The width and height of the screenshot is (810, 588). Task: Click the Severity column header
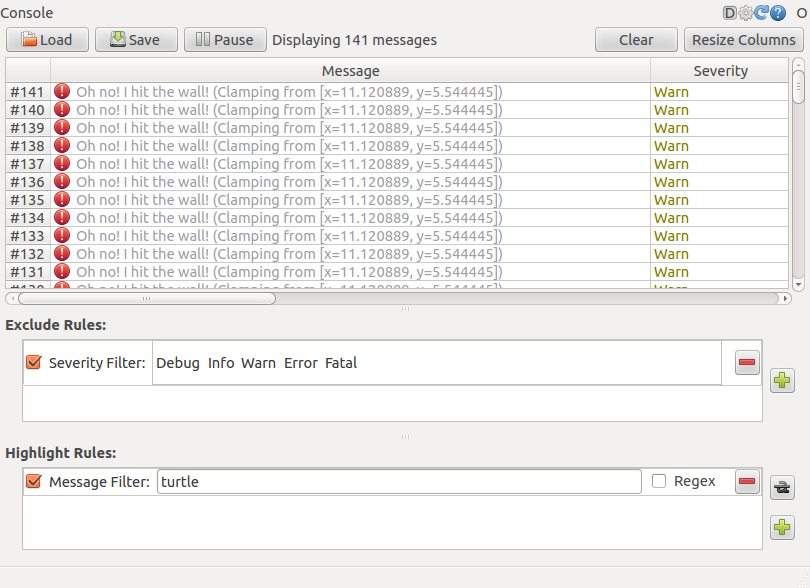coord(720,71)
